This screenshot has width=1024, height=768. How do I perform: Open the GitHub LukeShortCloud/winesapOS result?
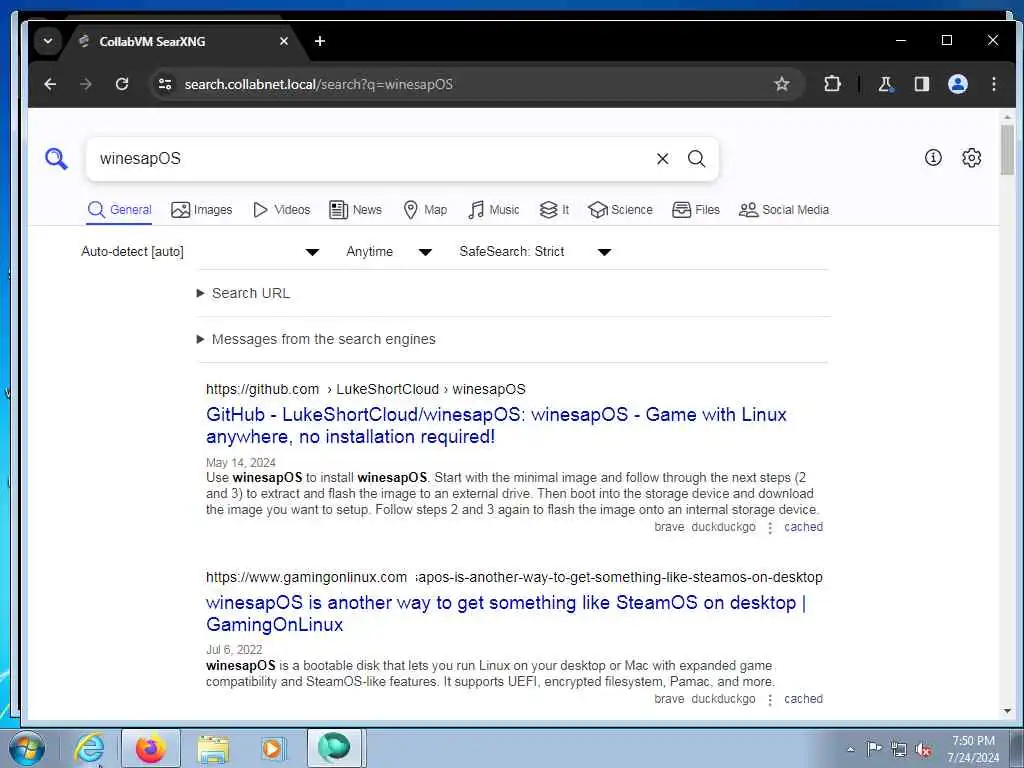pyautogui.click(x=496, y=425)
